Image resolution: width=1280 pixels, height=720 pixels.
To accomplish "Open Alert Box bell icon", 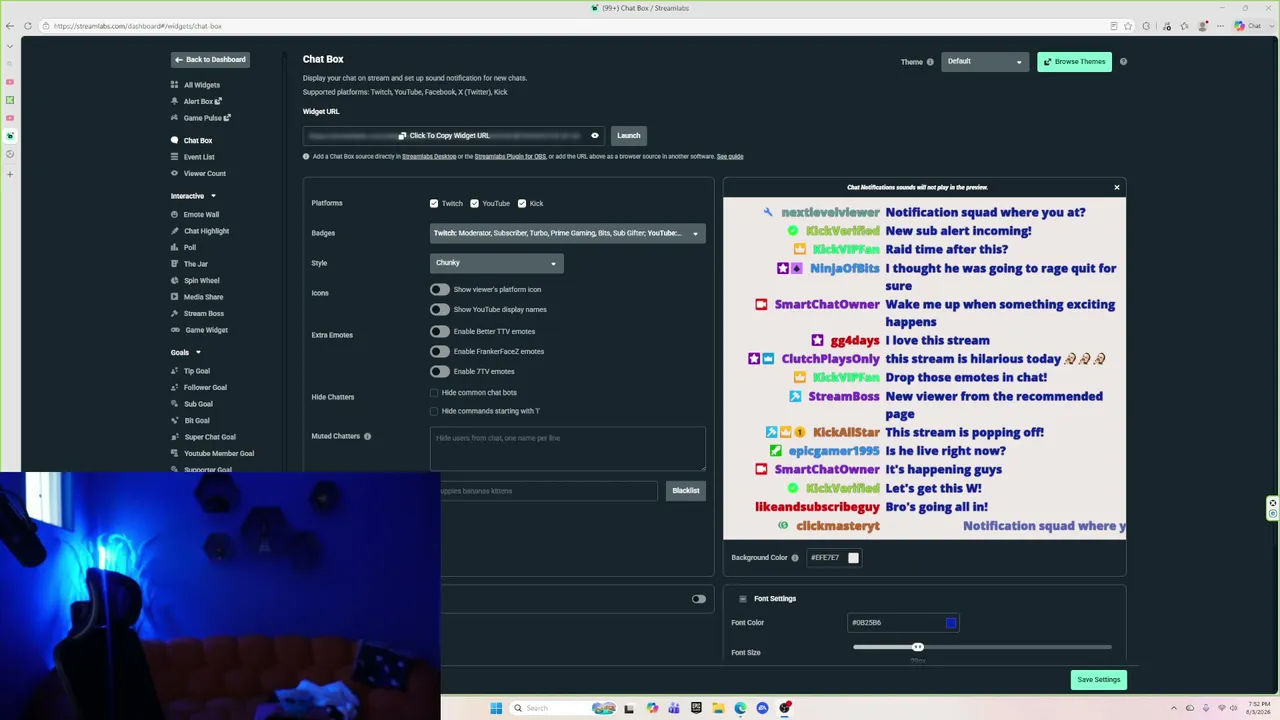I will click(174, 101).
